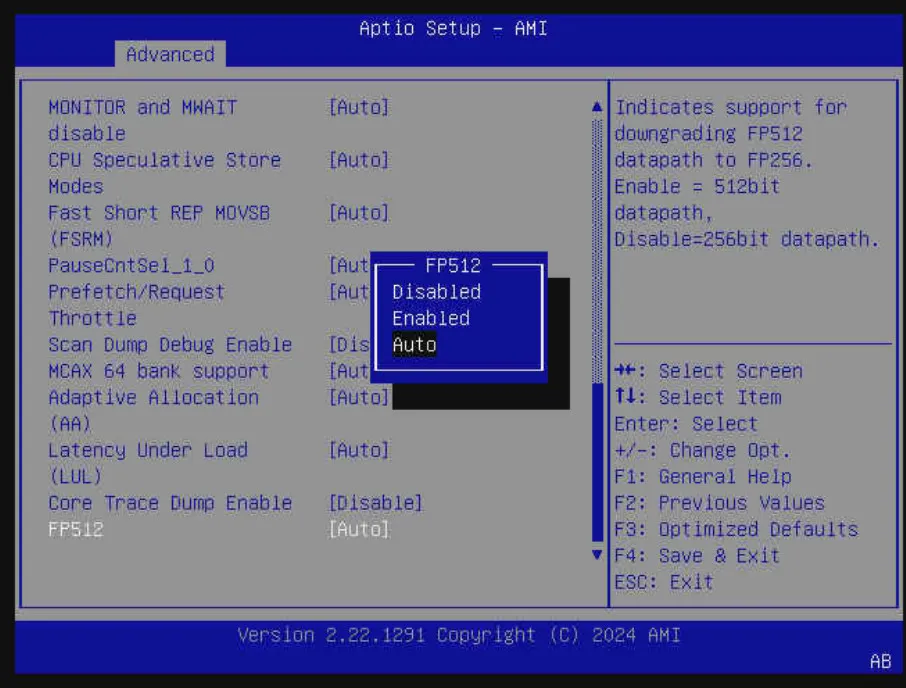
Task: Open Fast Short REP MOVSB value
Action: coord(358,213)
